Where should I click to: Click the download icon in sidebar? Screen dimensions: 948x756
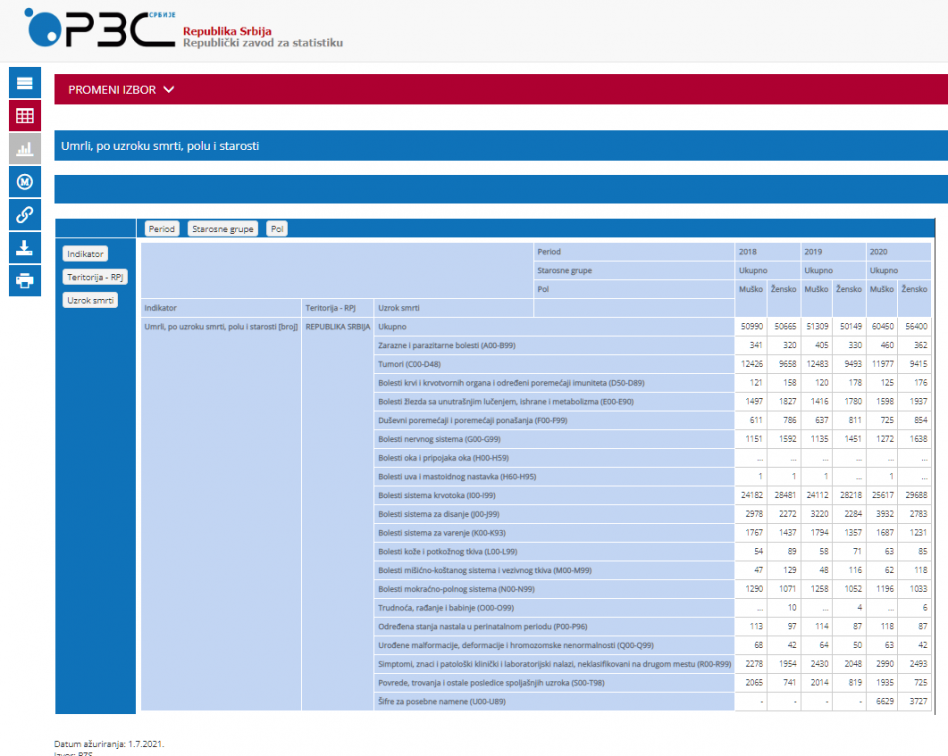click(25, 247)
